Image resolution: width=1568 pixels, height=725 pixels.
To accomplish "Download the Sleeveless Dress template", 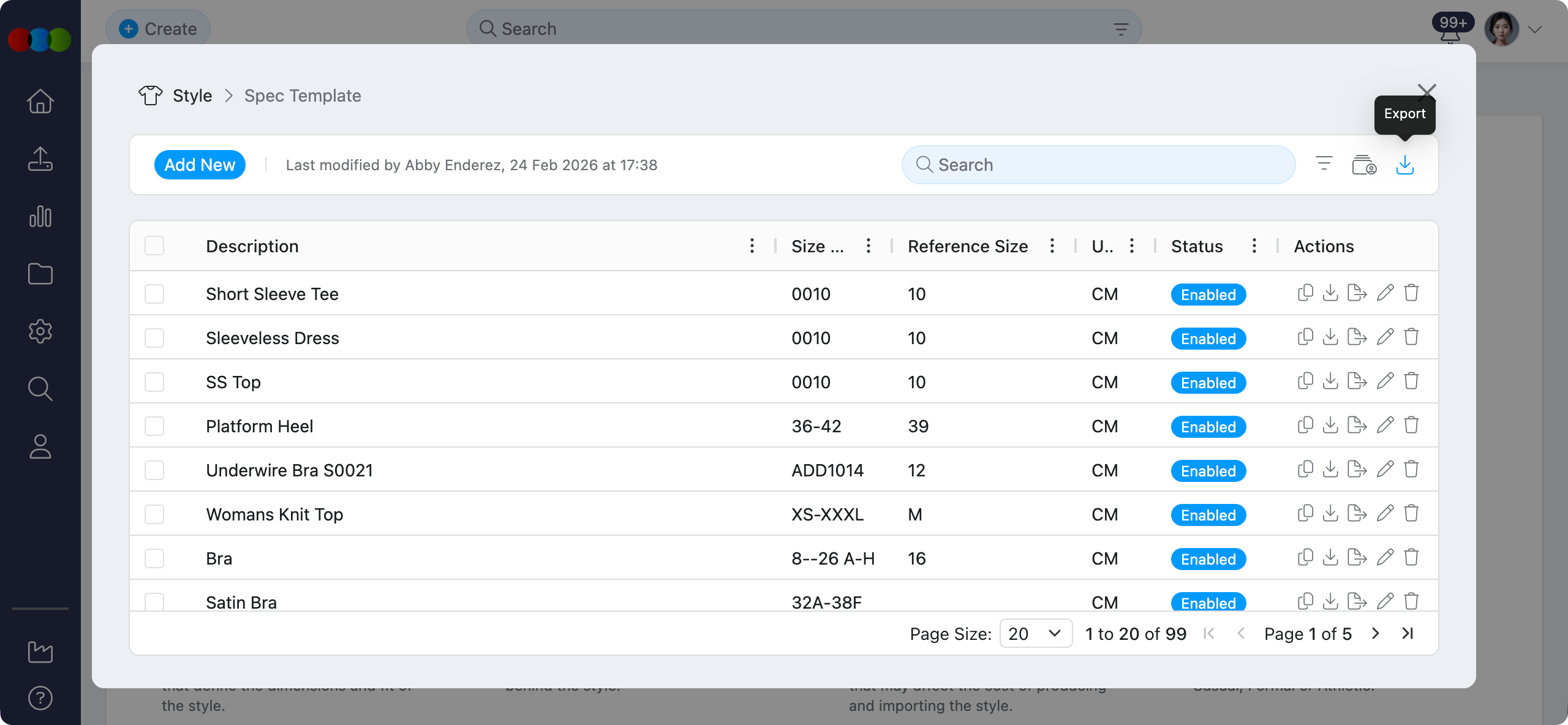I will [x=1330, y=337].
